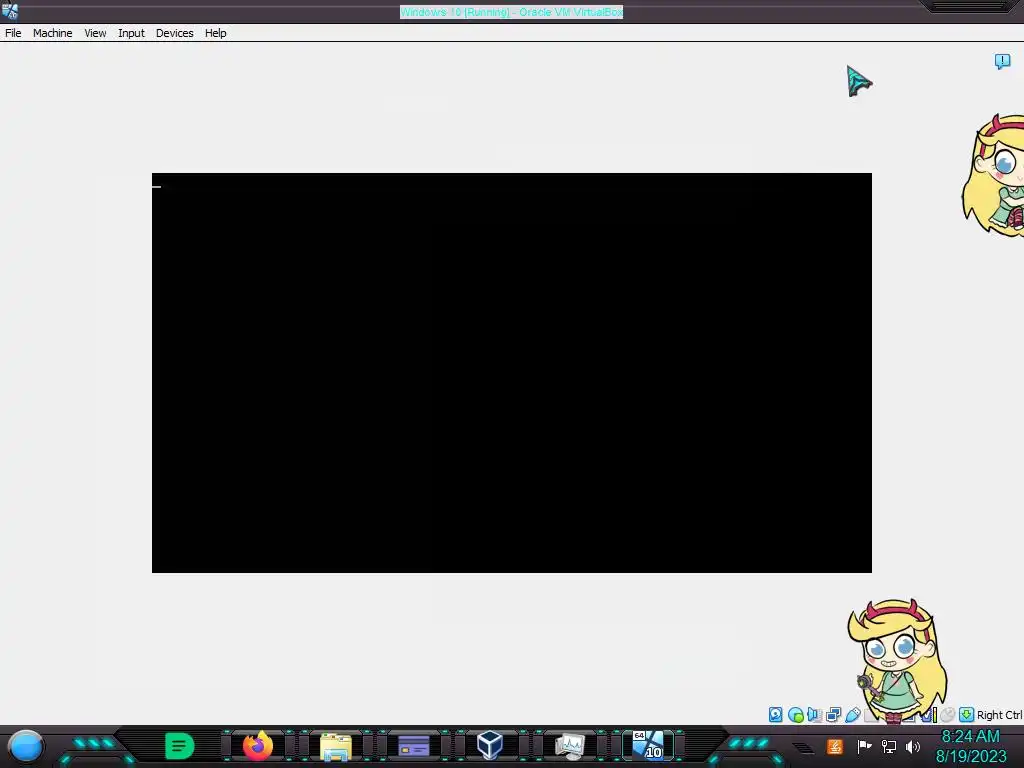Open the Help menu
Screen dimensions: 1024x768
(x=216, y=33)
